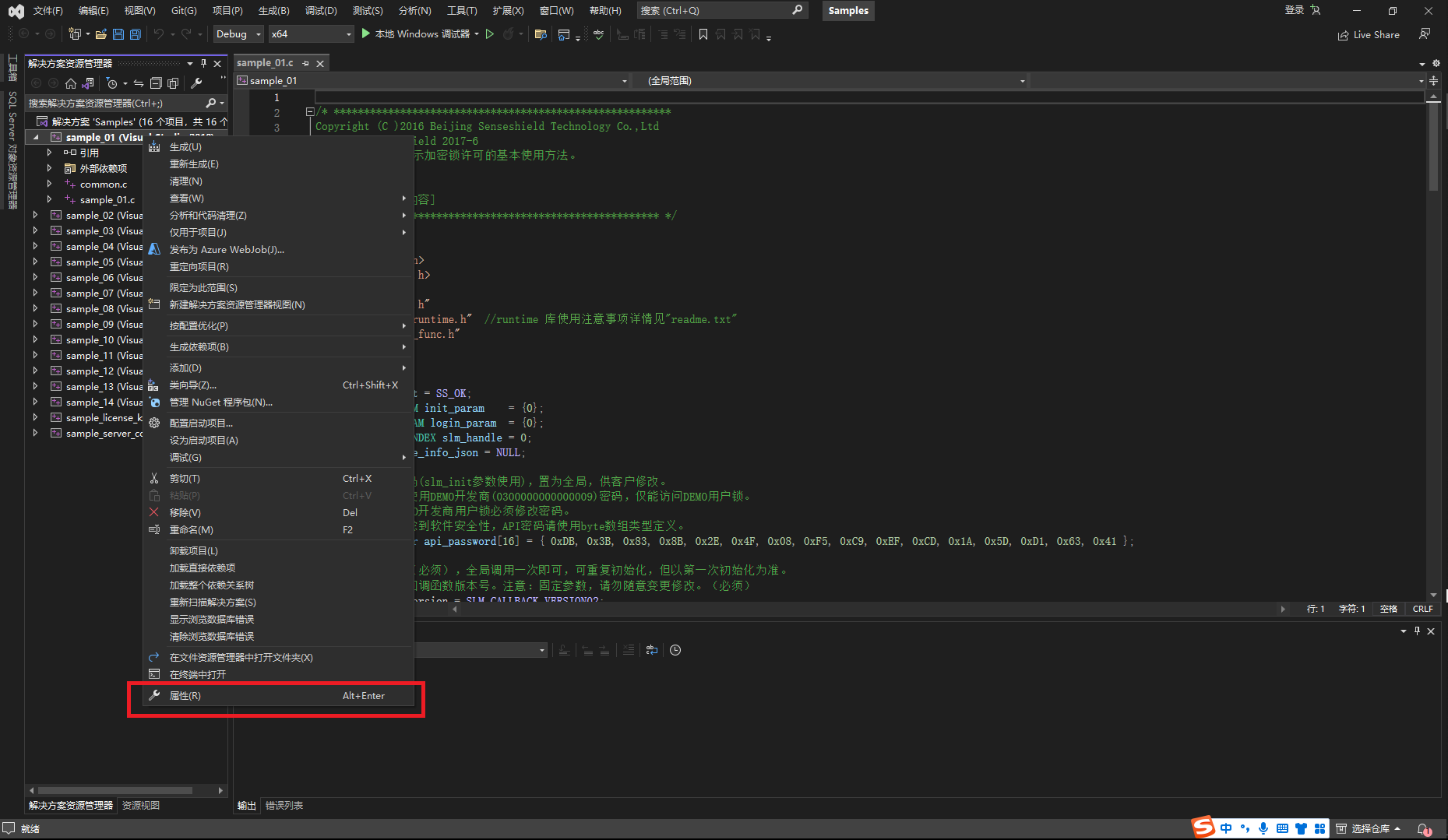Click Show All Files icon

tap(173, 83)
